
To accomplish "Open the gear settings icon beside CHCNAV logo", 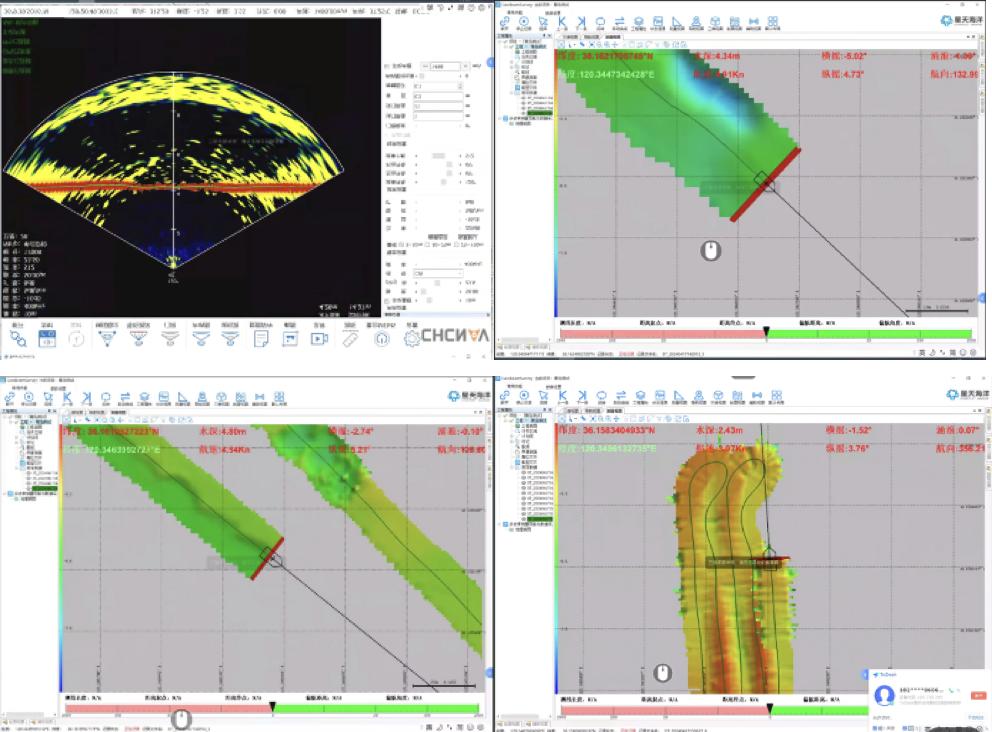I will coord(412,338).
